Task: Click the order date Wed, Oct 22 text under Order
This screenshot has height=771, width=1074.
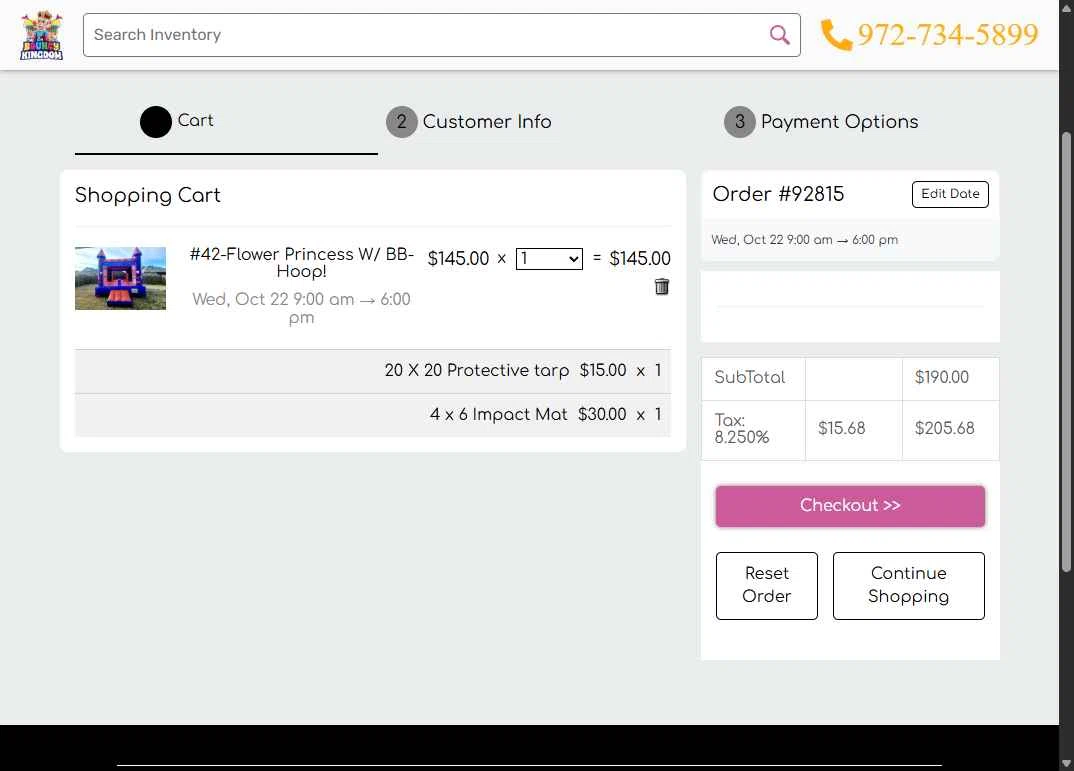Action: pos(804,240)
